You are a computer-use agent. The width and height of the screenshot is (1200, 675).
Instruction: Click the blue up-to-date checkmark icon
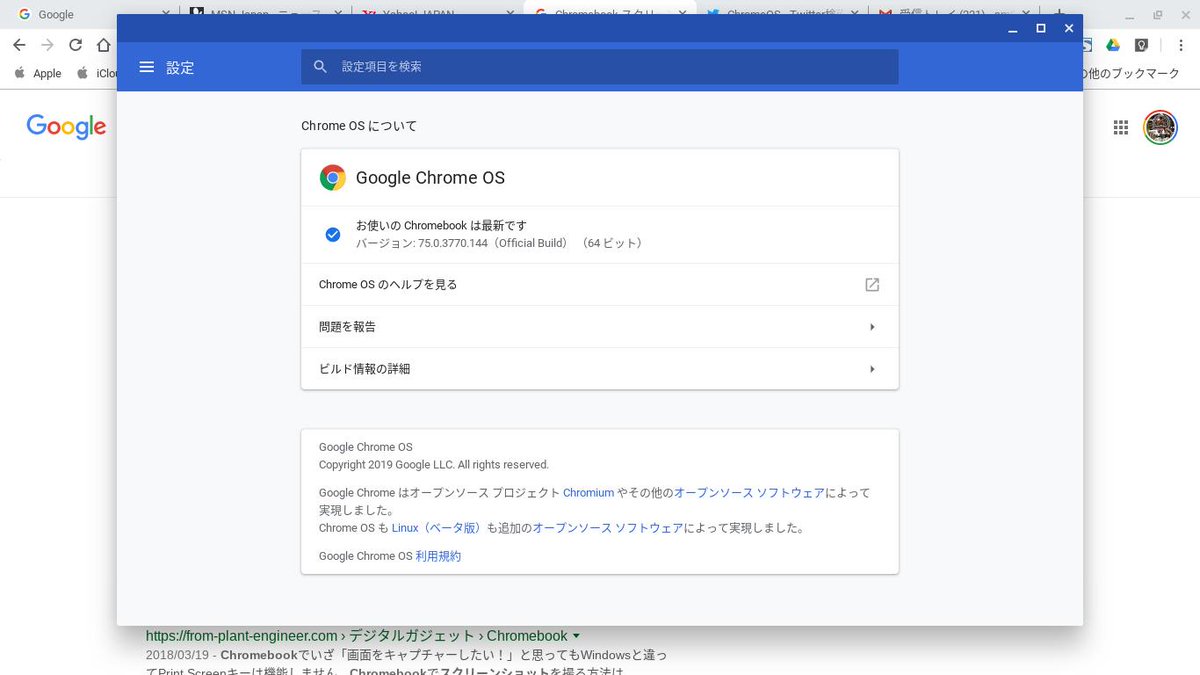click(333, 234)
